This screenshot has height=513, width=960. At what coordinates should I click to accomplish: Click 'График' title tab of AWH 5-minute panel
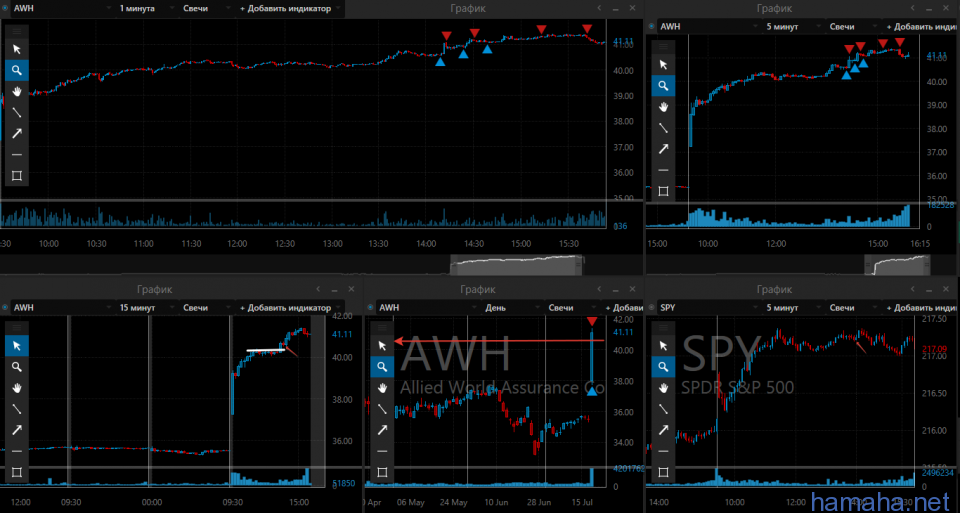[x=774, y=9]
